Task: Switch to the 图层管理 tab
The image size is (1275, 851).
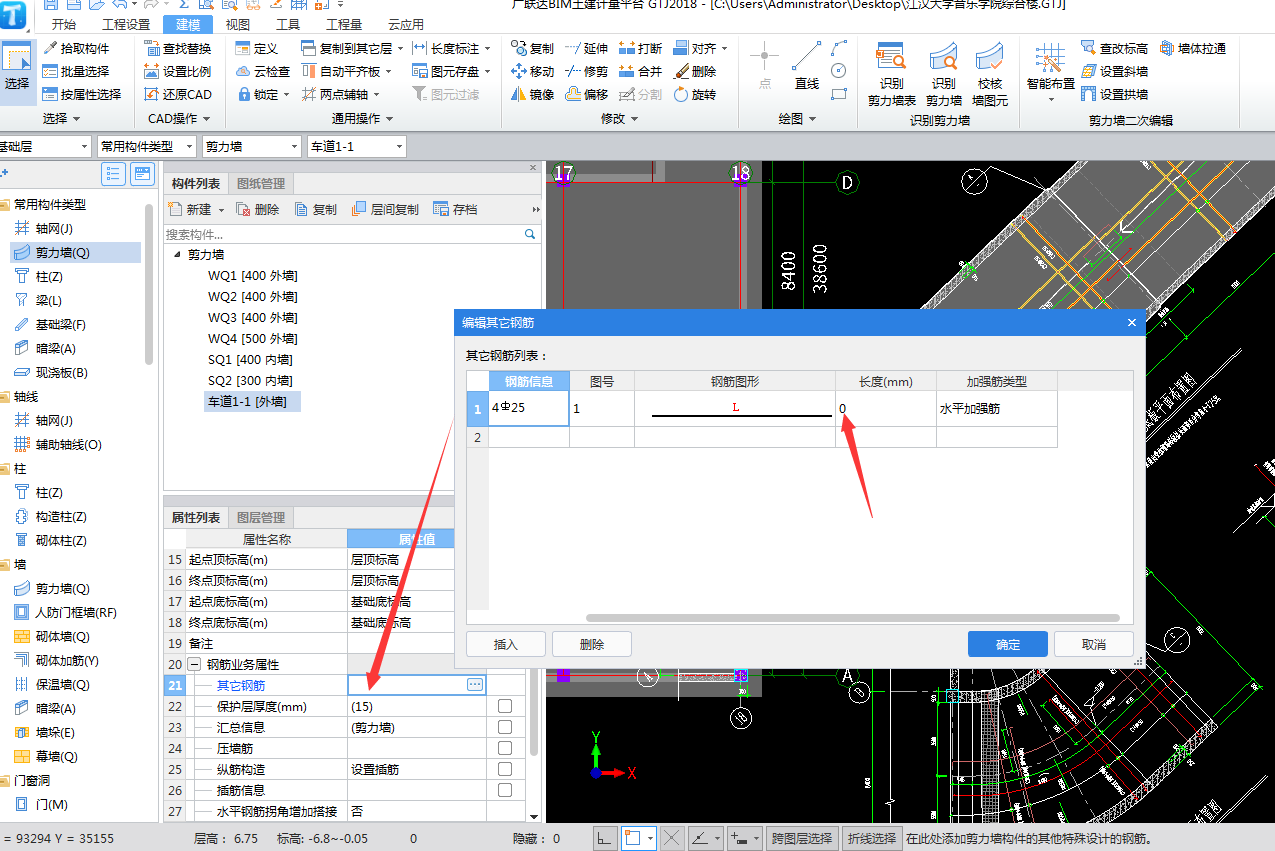Action: (x=260, y=517)
